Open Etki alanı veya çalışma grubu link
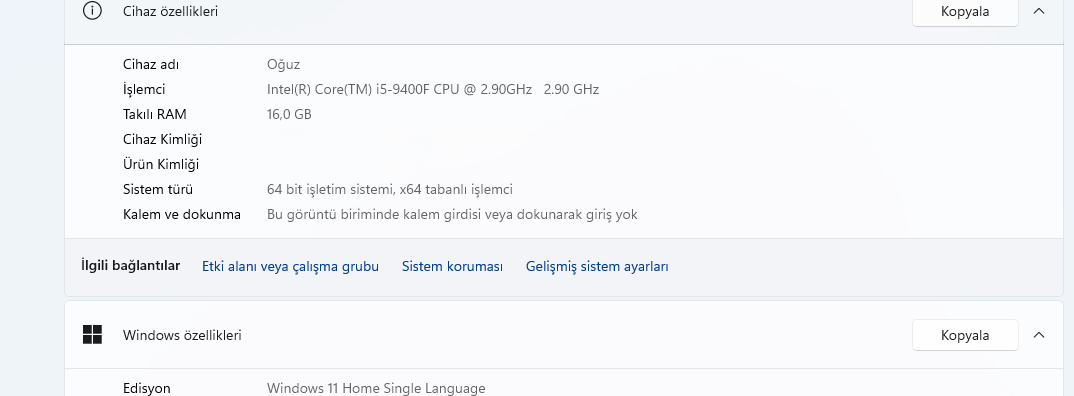This screenshot has width=1074, height=396. click(290, 267)
